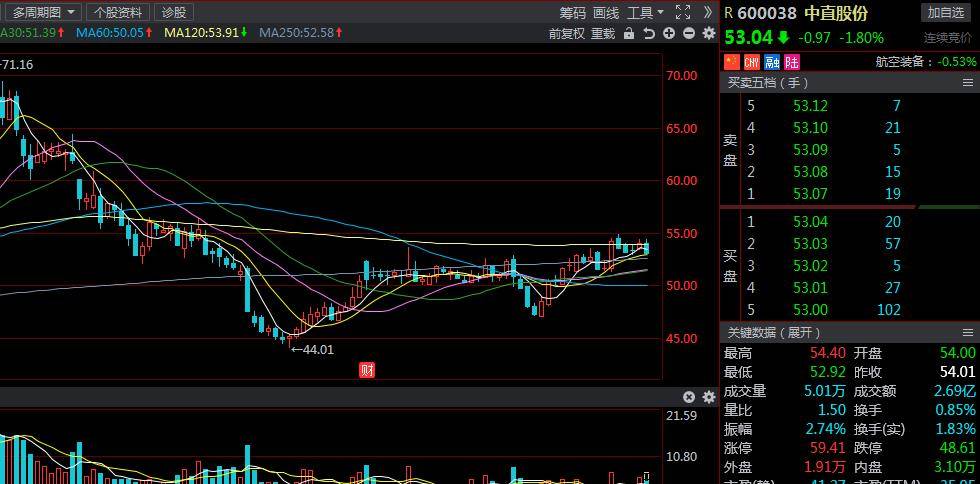Open the 诊股 stock diagnosis tab

point(174,12)
